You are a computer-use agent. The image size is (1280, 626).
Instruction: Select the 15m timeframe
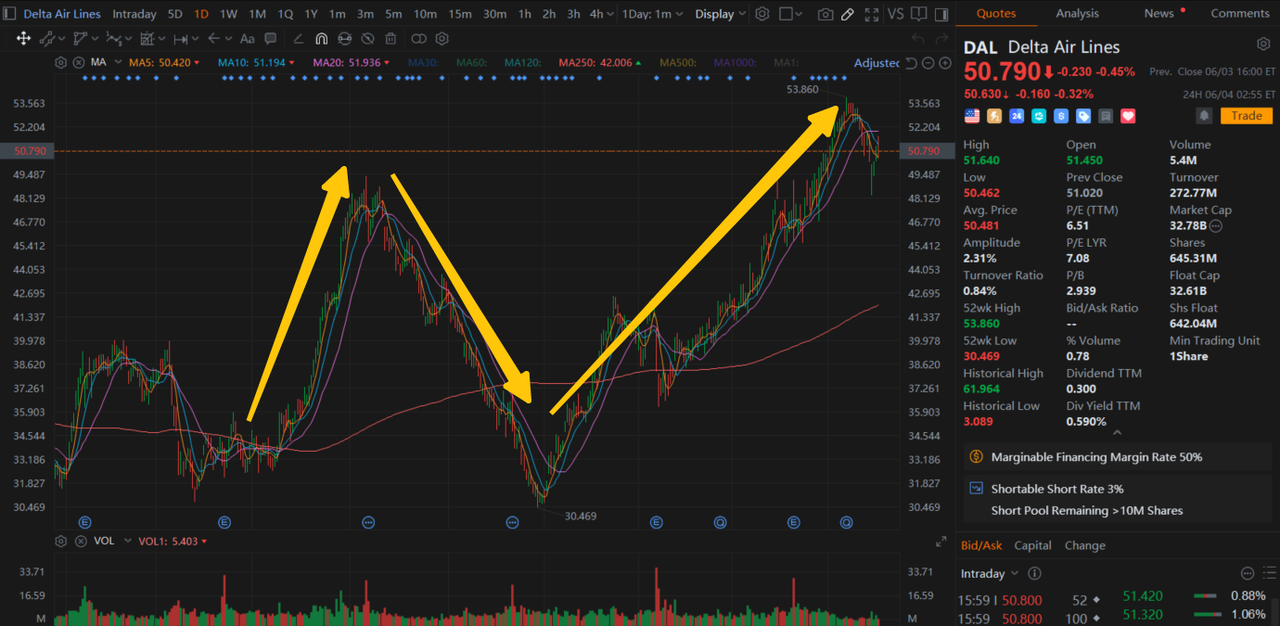coord(460,14)
